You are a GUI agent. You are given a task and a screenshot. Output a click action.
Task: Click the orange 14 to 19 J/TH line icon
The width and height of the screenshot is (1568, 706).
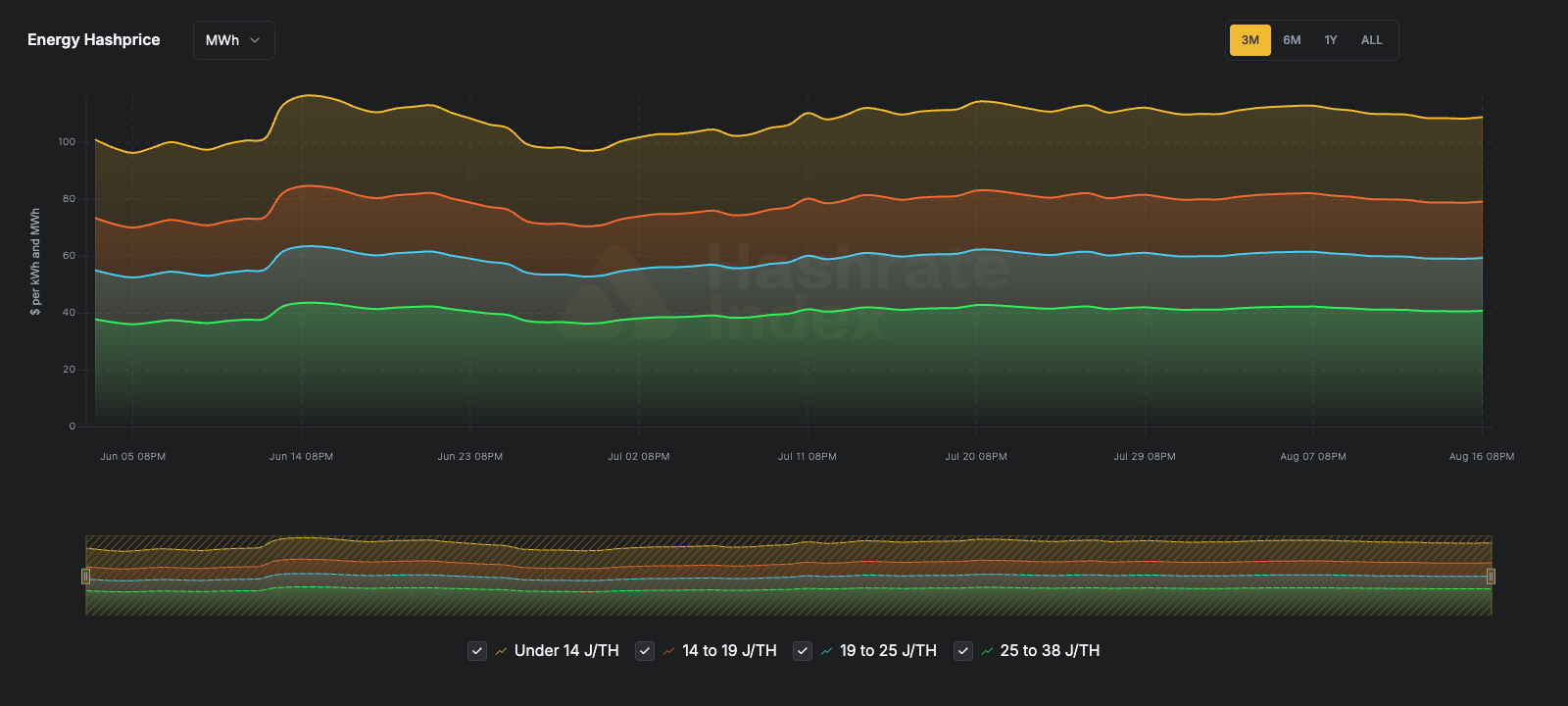click(668, 651)
